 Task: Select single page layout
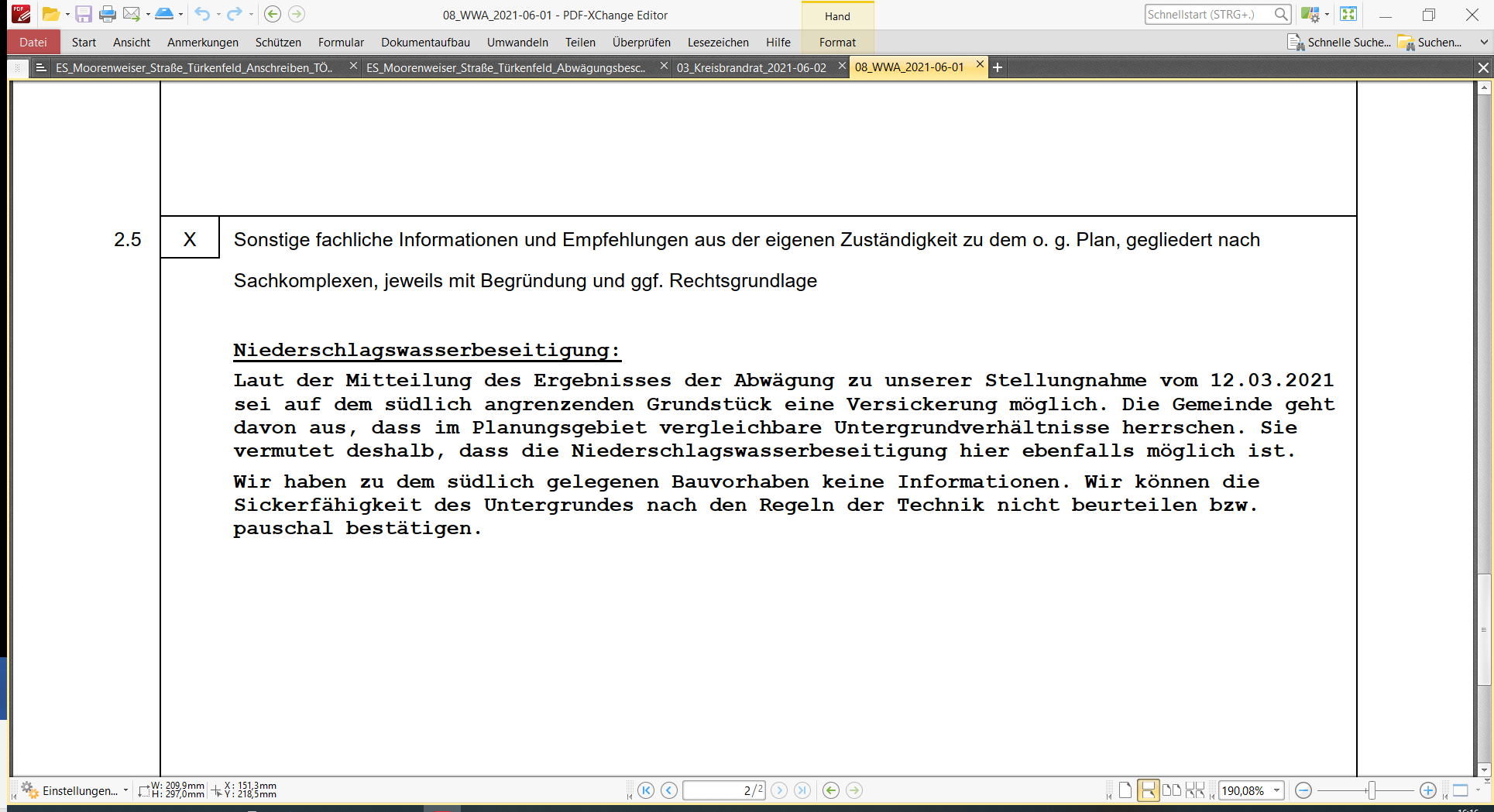click(1125, 790)
